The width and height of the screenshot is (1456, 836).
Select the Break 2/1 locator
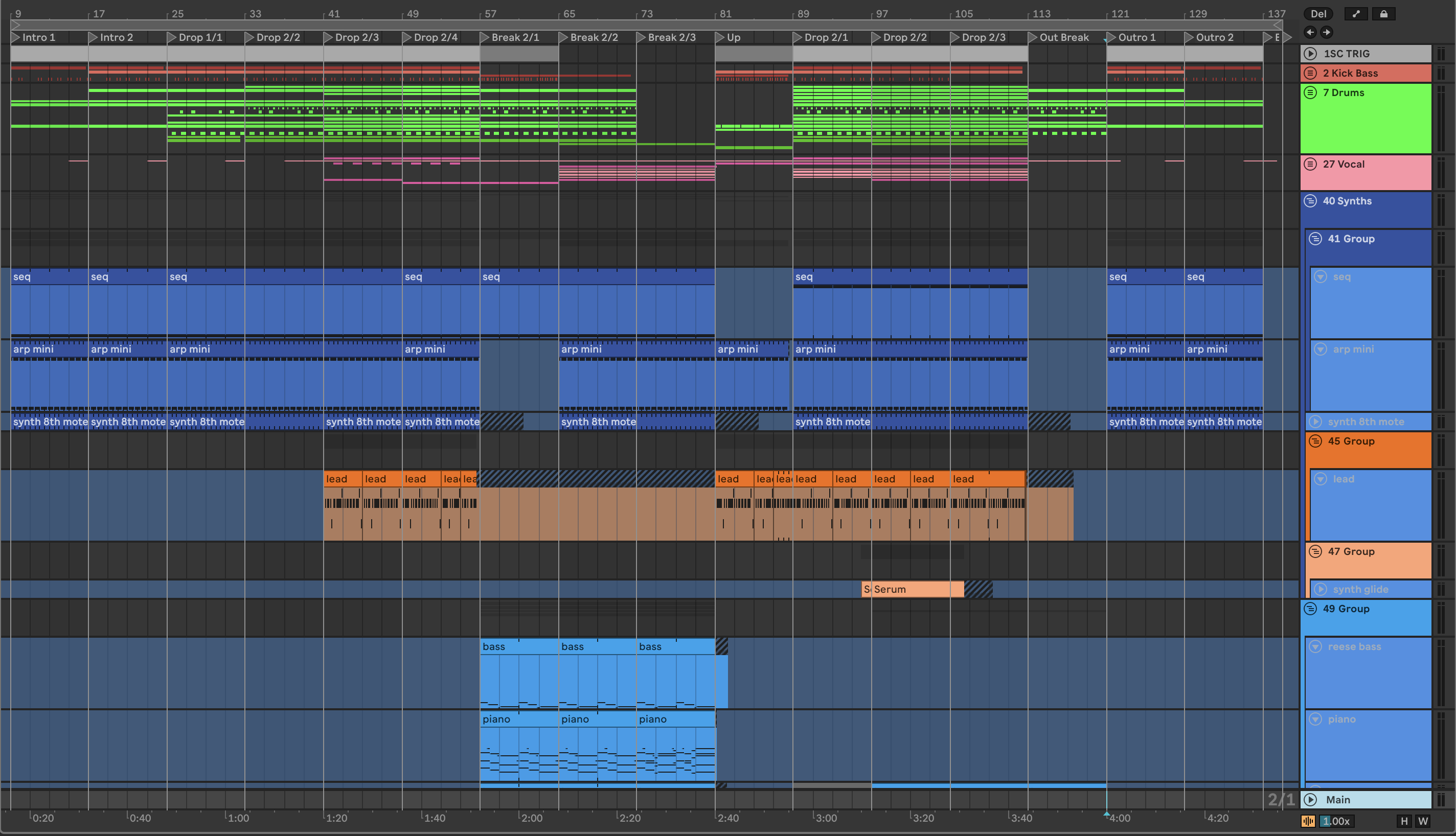pyautogui.click(x=515, y=37)
